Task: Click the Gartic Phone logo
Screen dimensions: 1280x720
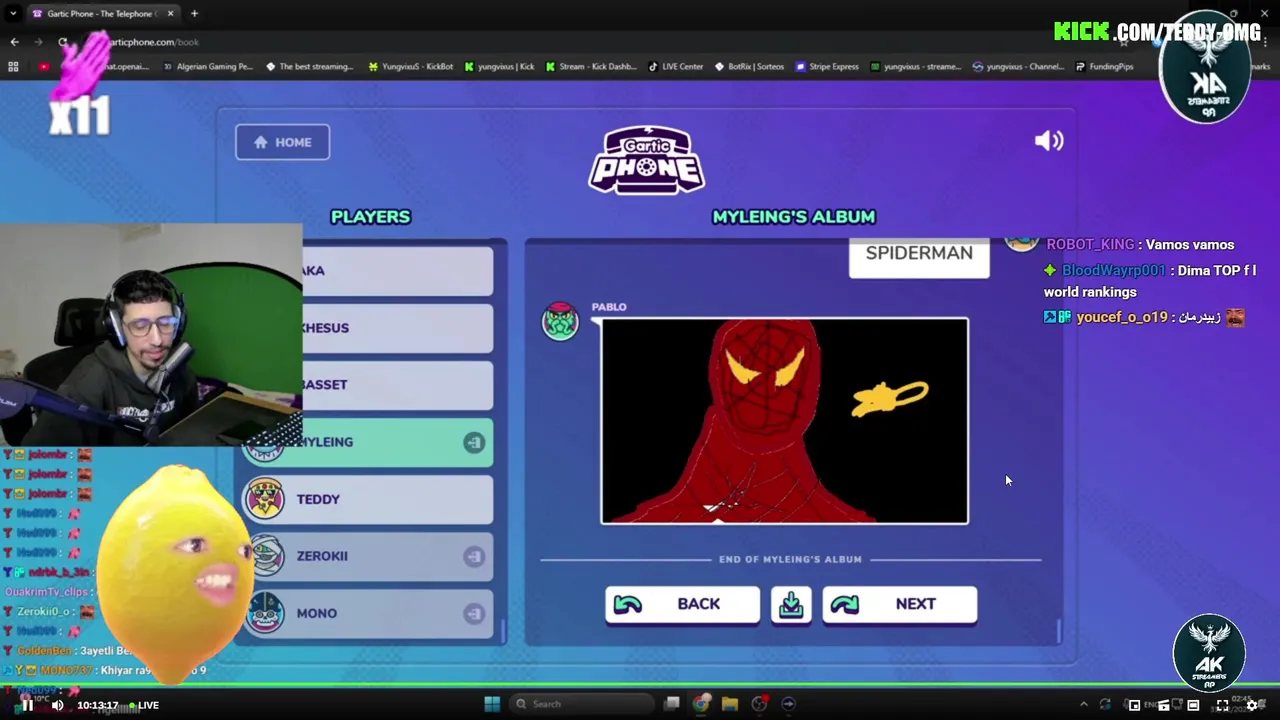Action: (646, 160)
